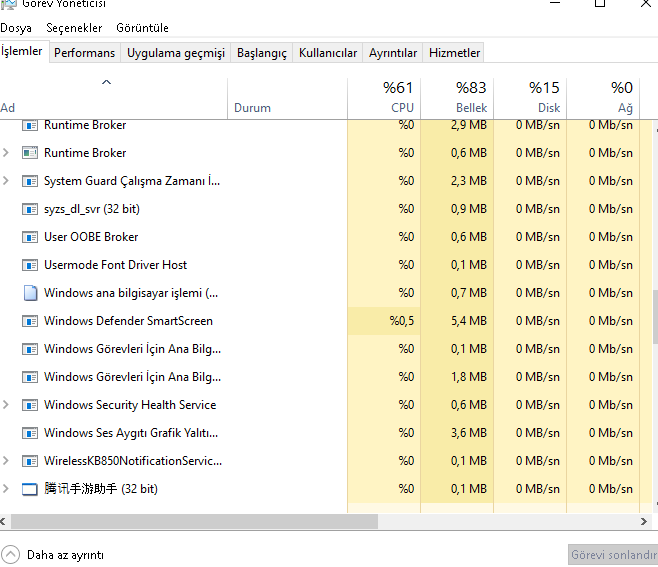658x567 pixels.
Task: Click the syzs_dl_svr process icon
Action: 30,209
